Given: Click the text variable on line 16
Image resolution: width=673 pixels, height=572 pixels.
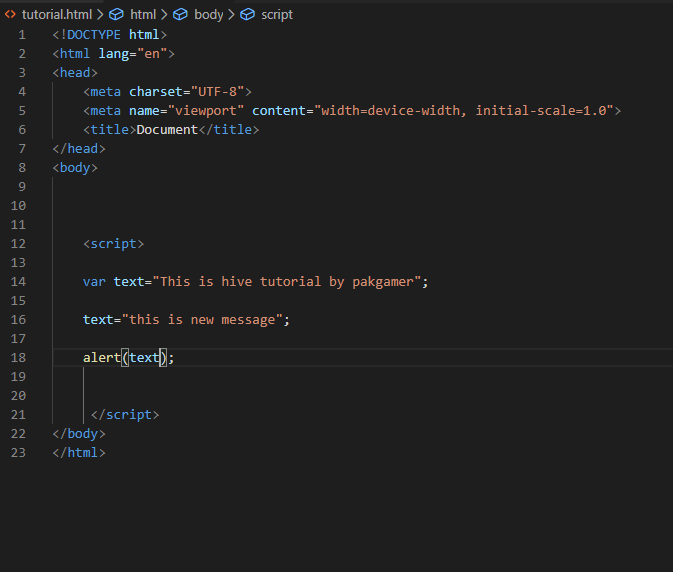Looking at the screenshot, I should pyautogui.click(x=98, y=320).
